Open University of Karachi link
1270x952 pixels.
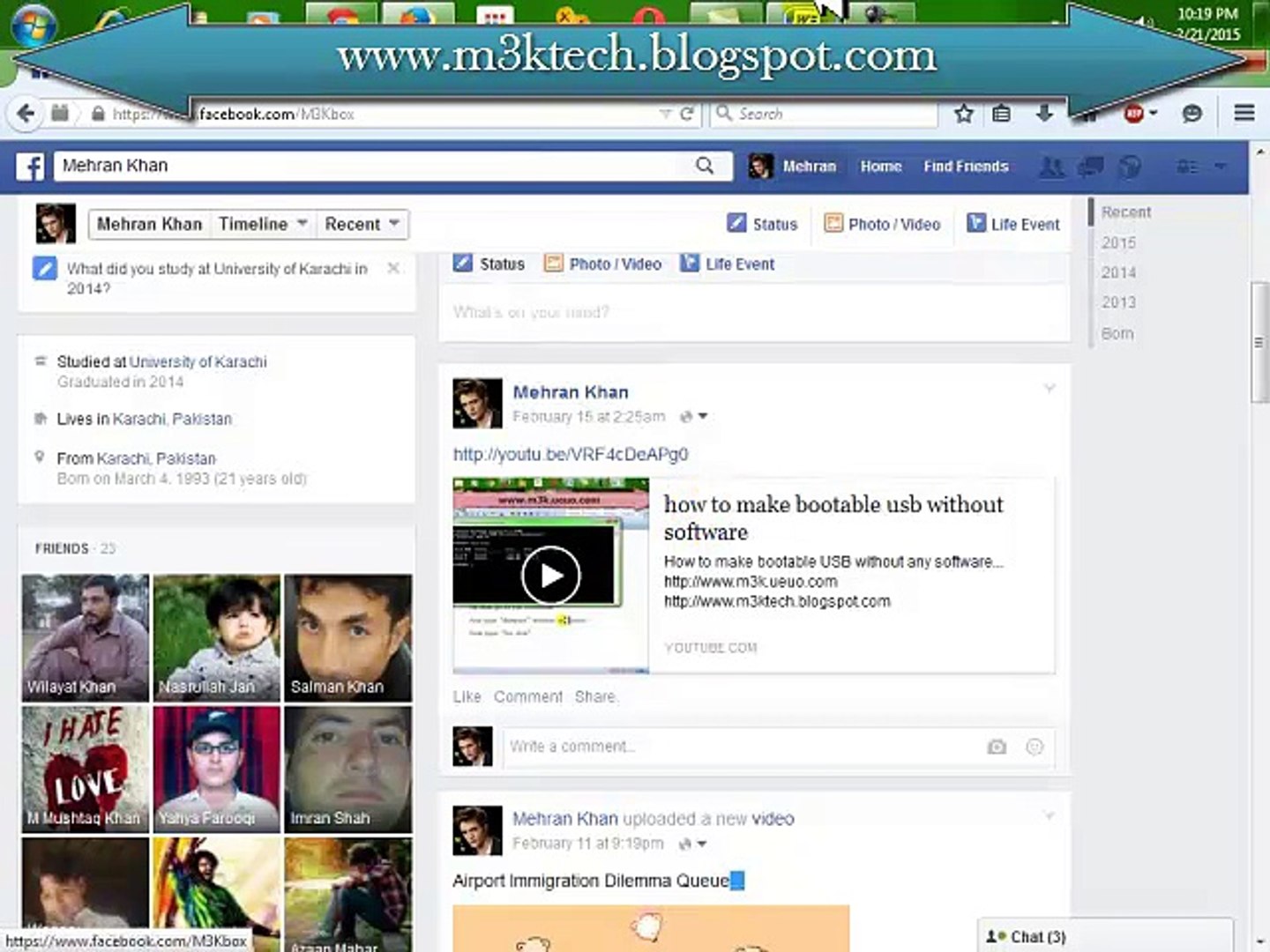tap(198, 361)
